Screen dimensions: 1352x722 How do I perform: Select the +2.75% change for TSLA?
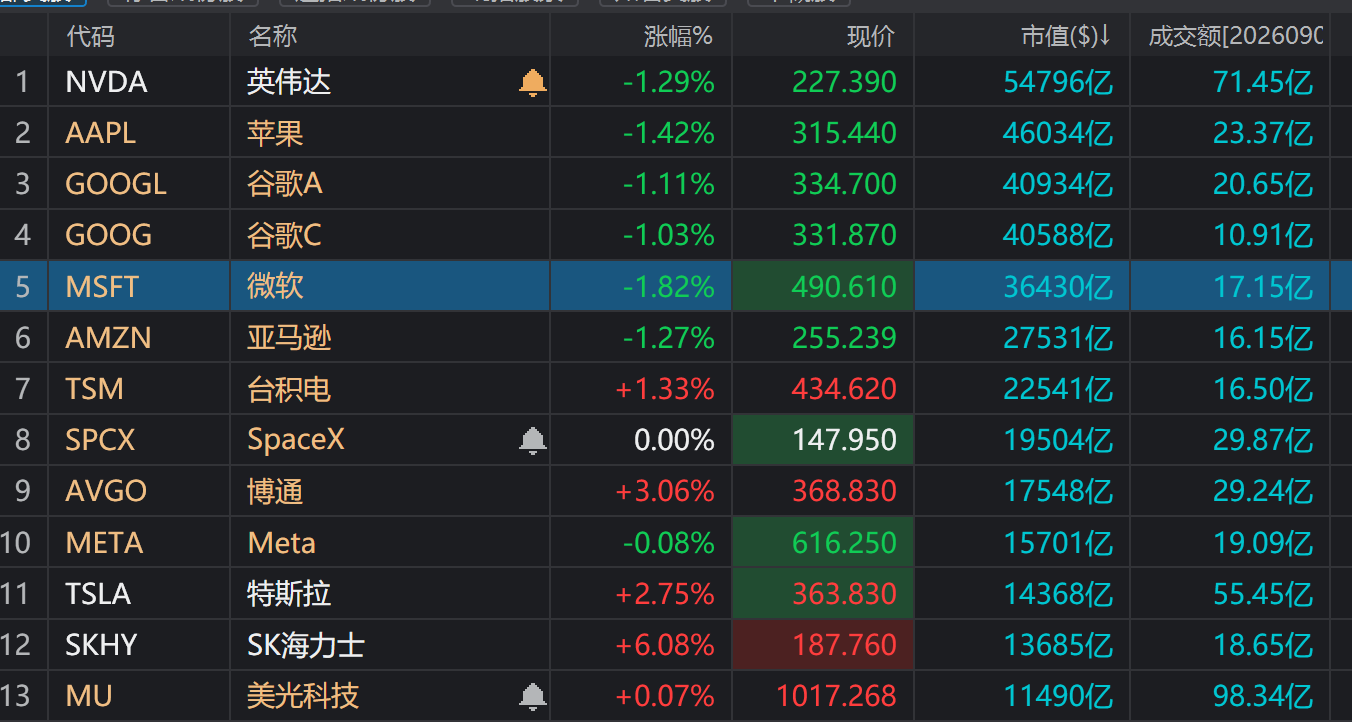(666, 594)
